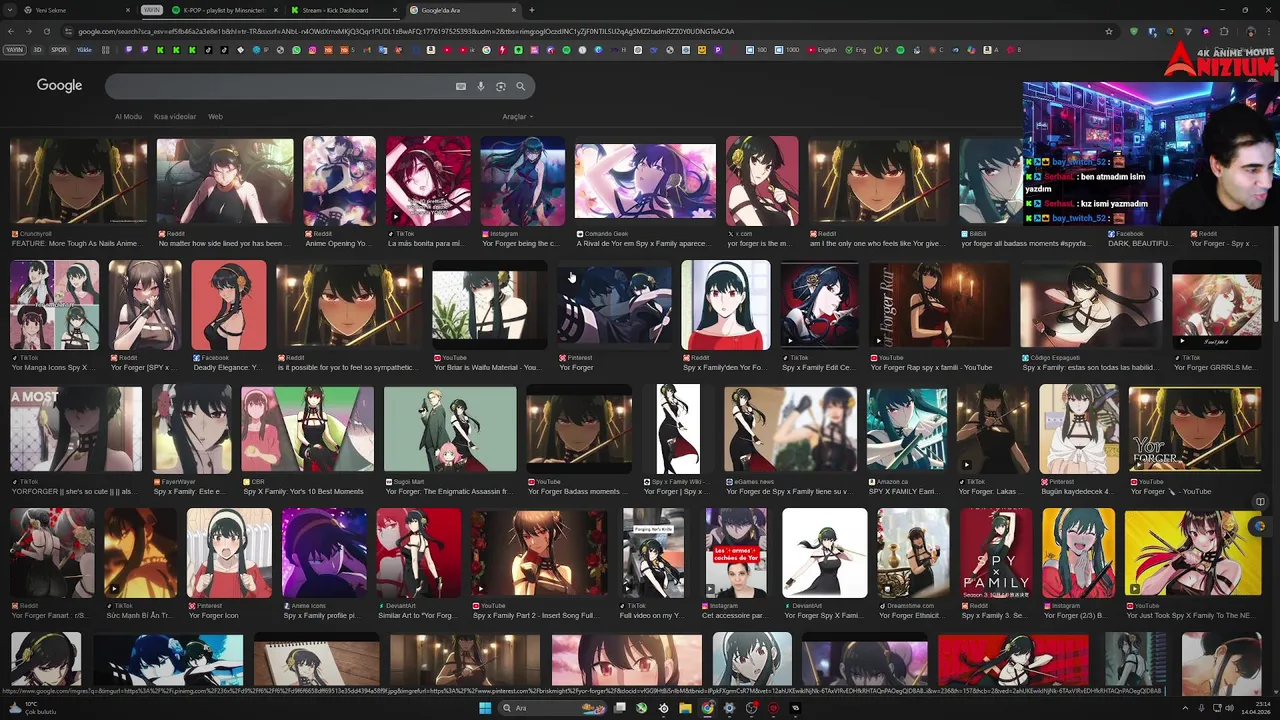Open 'Yor Forger Badass moments' YouTube image
The height and width of the screenshot is (720, 1280).
point(579,429)
